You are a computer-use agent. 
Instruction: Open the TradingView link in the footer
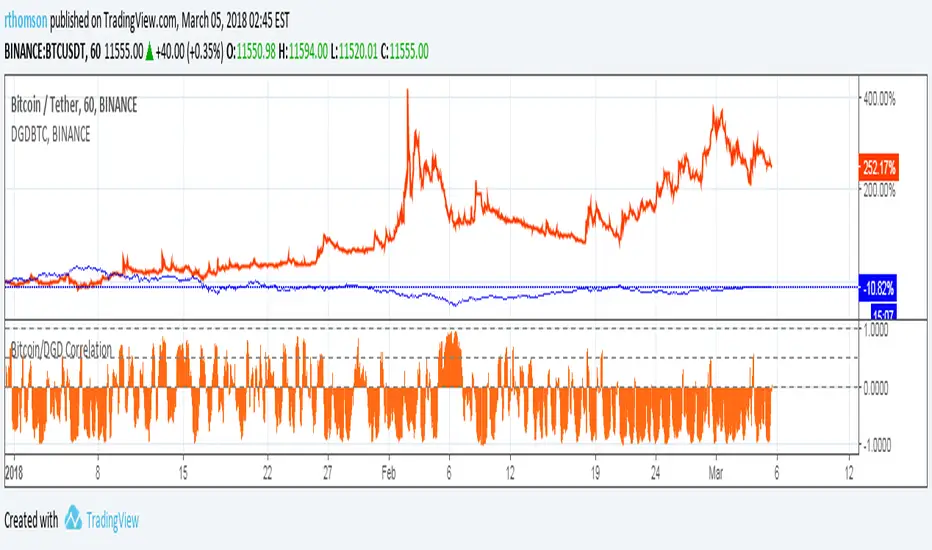112,521
